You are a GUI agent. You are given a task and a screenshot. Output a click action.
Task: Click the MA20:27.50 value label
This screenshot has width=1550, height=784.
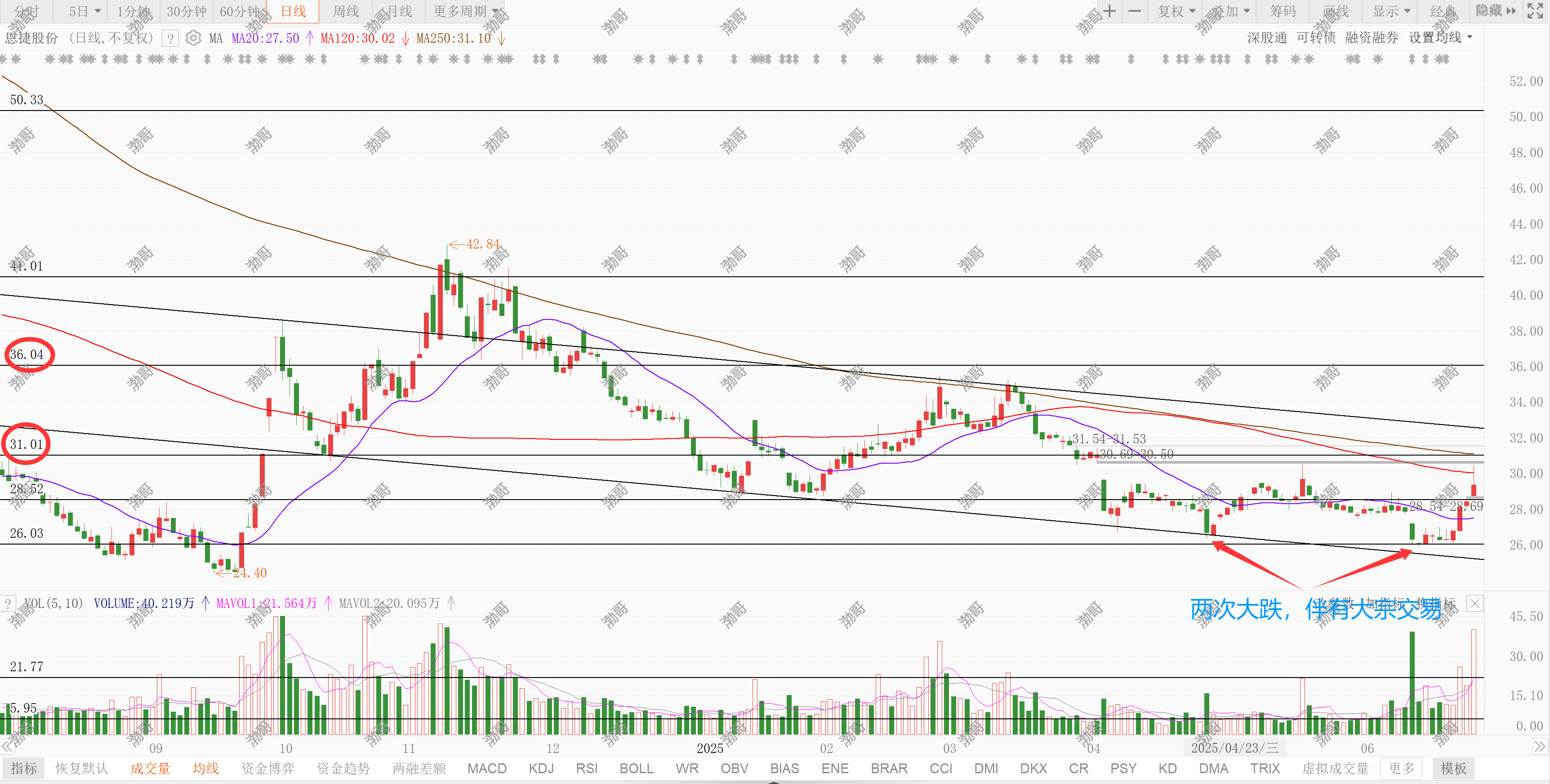[x=265, y=39]
